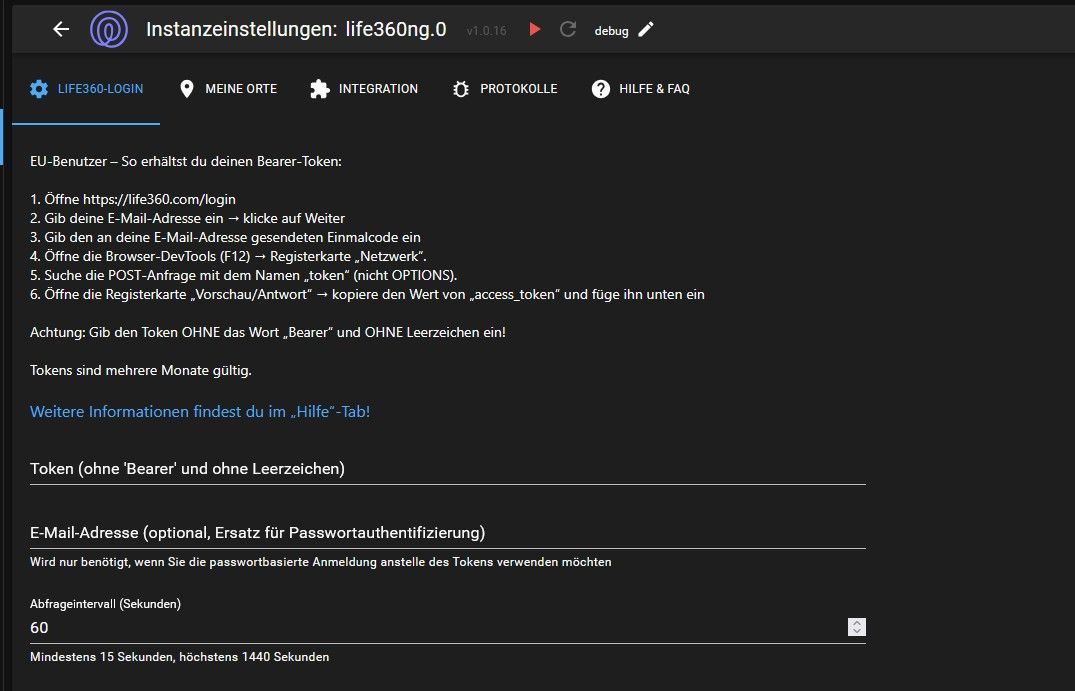Click the HILFE & FAQ question mark icon
The height and width of the screenshot is (691, 1075).
tap(601, 88)
